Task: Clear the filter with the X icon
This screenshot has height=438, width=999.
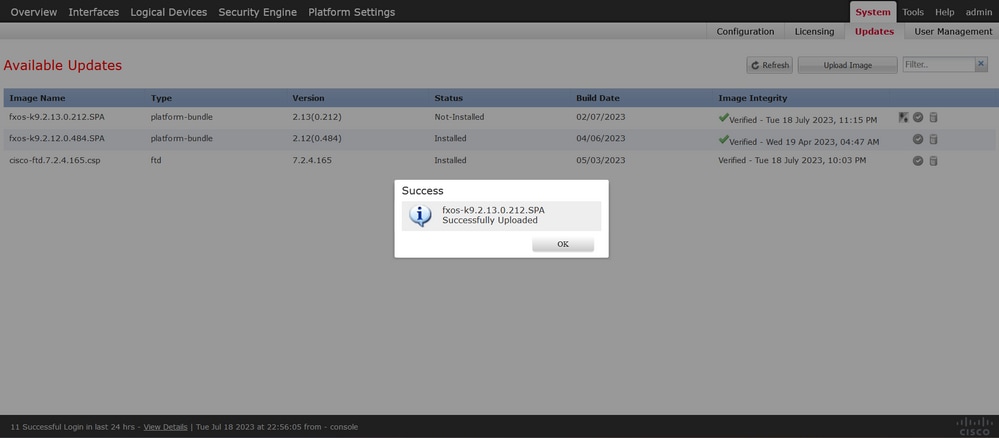Action: tap(981, 64)
